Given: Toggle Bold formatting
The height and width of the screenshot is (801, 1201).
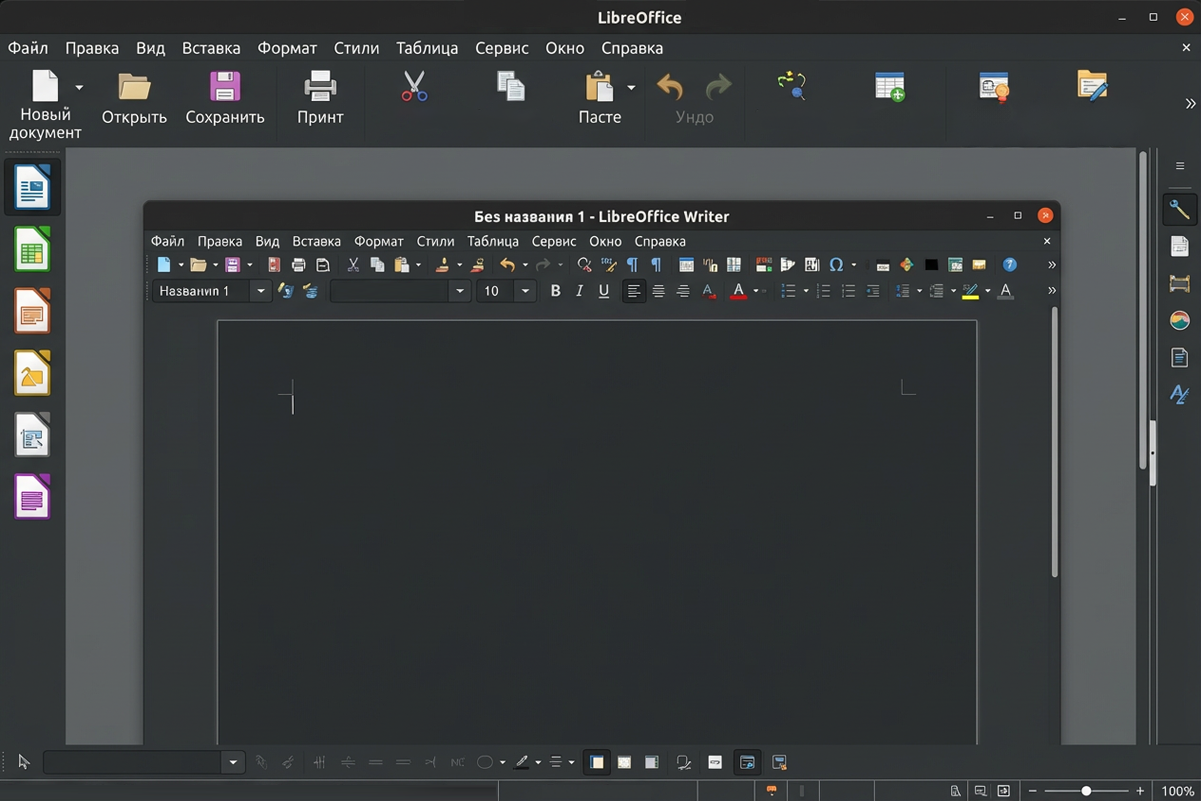Looking at the screenshot, I should [x=555, y=291].
